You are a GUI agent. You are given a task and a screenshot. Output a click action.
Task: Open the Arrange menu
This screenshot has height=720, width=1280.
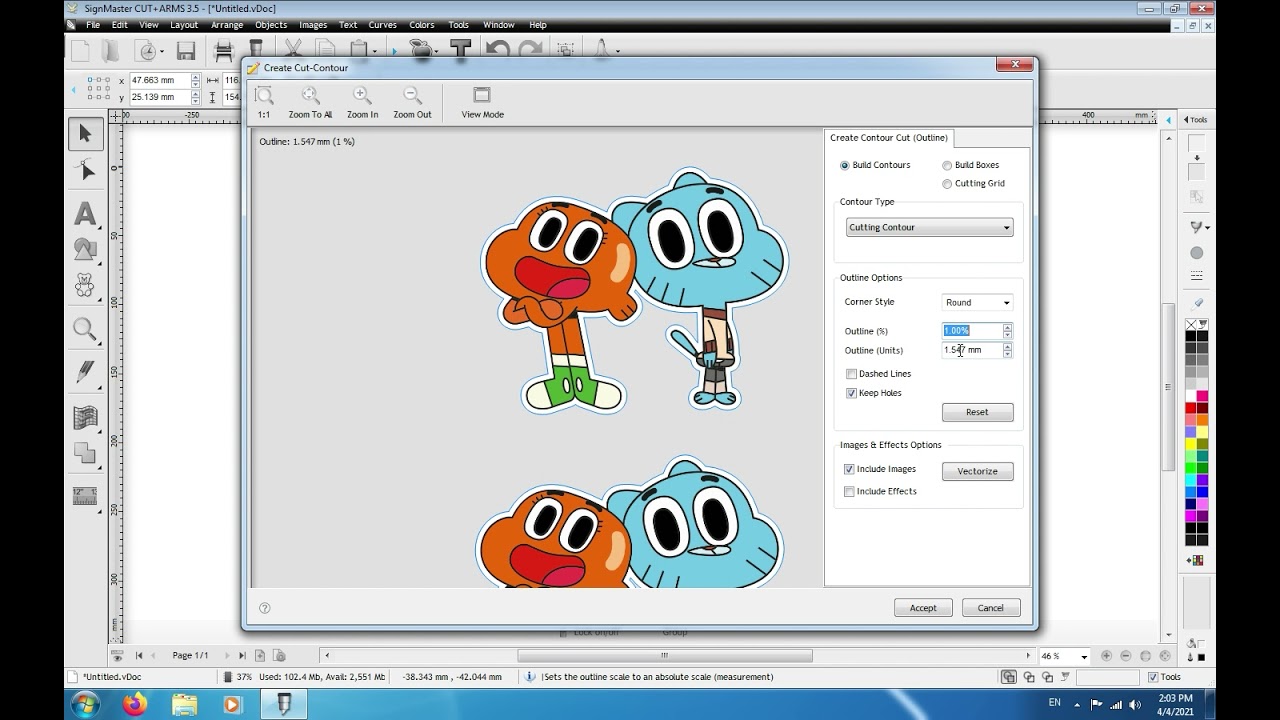pos(227,25)
